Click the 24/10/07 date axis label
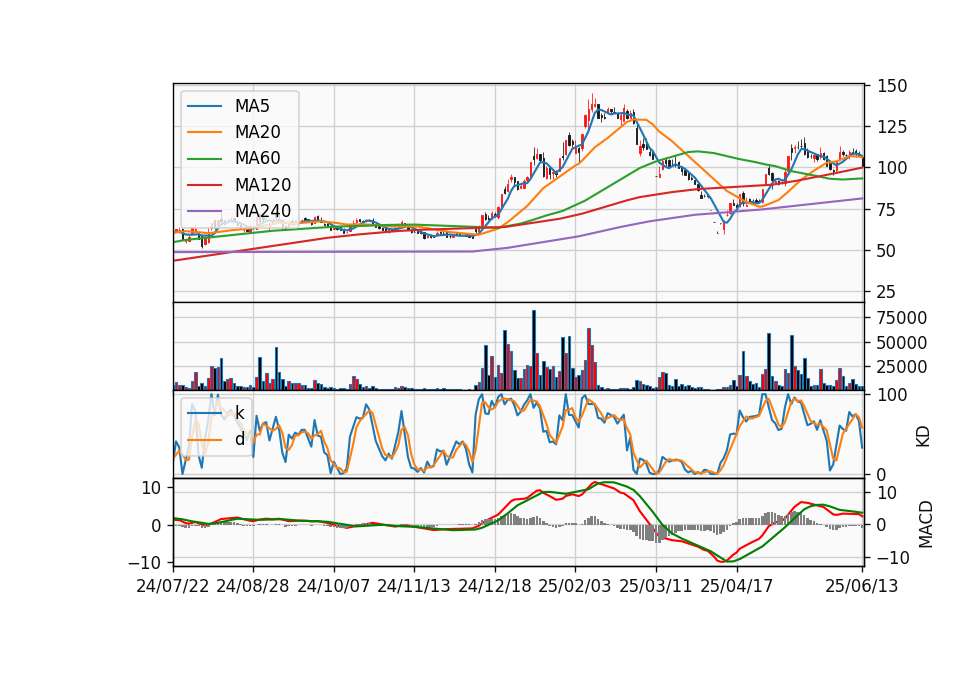The height and width of the screenshot is (690, 960). [334, 586]
